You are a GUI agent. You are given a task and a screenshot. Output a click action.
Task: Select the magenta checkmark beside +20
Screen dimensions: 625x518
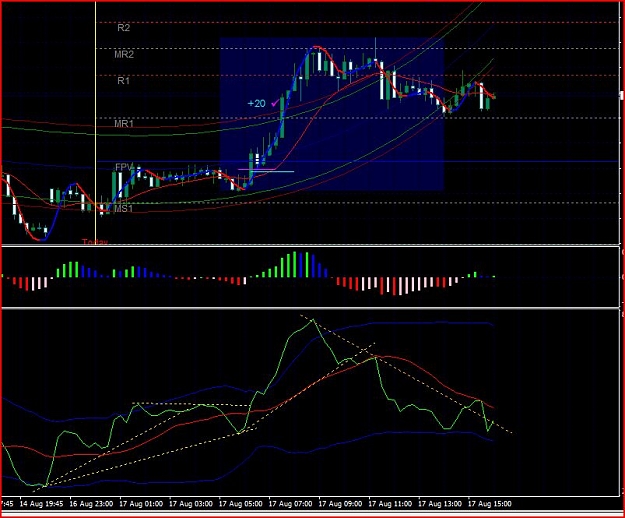click(275, 103)
